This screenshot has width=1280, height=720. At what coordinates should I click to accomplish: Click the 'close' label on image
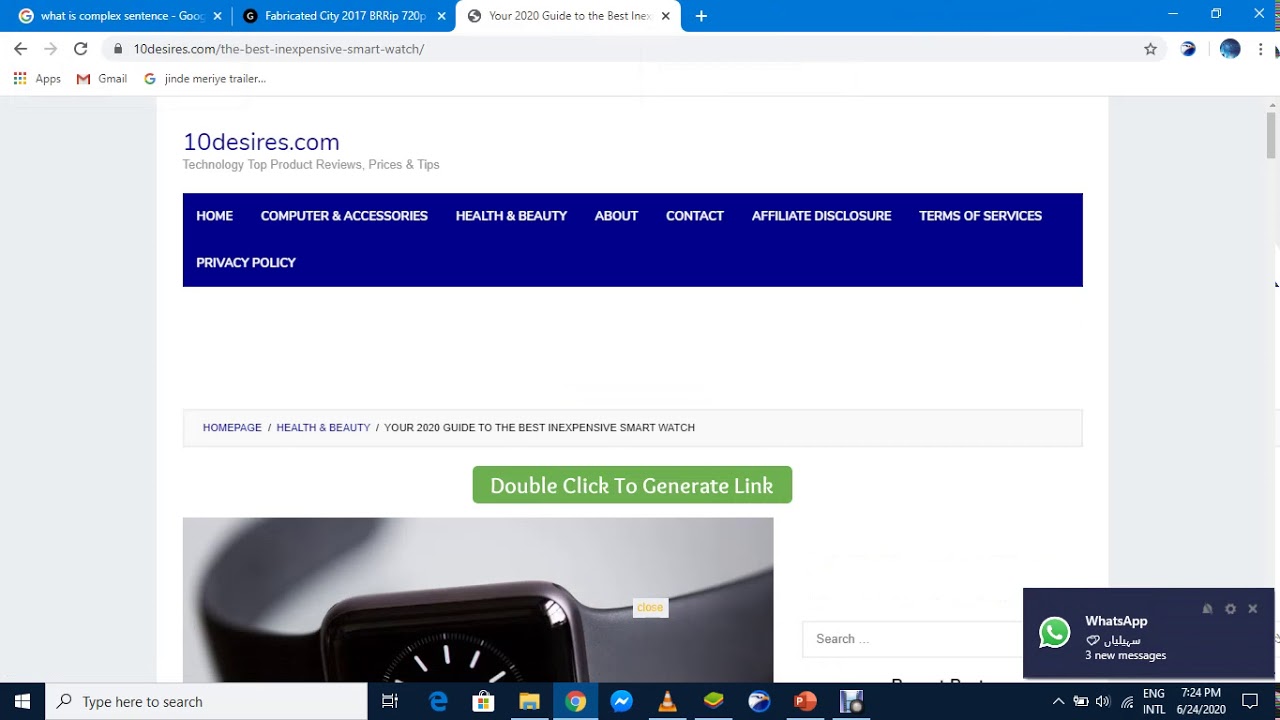point(650,607)
